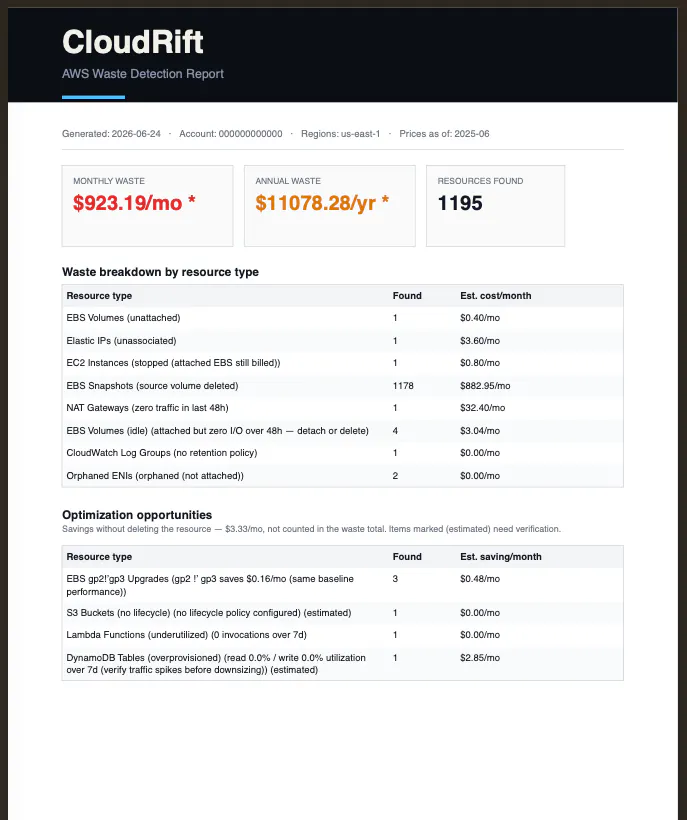
Task: Click the 'S3 Buckets (no lifecycle)' row
Action: [x=342, y=613]
